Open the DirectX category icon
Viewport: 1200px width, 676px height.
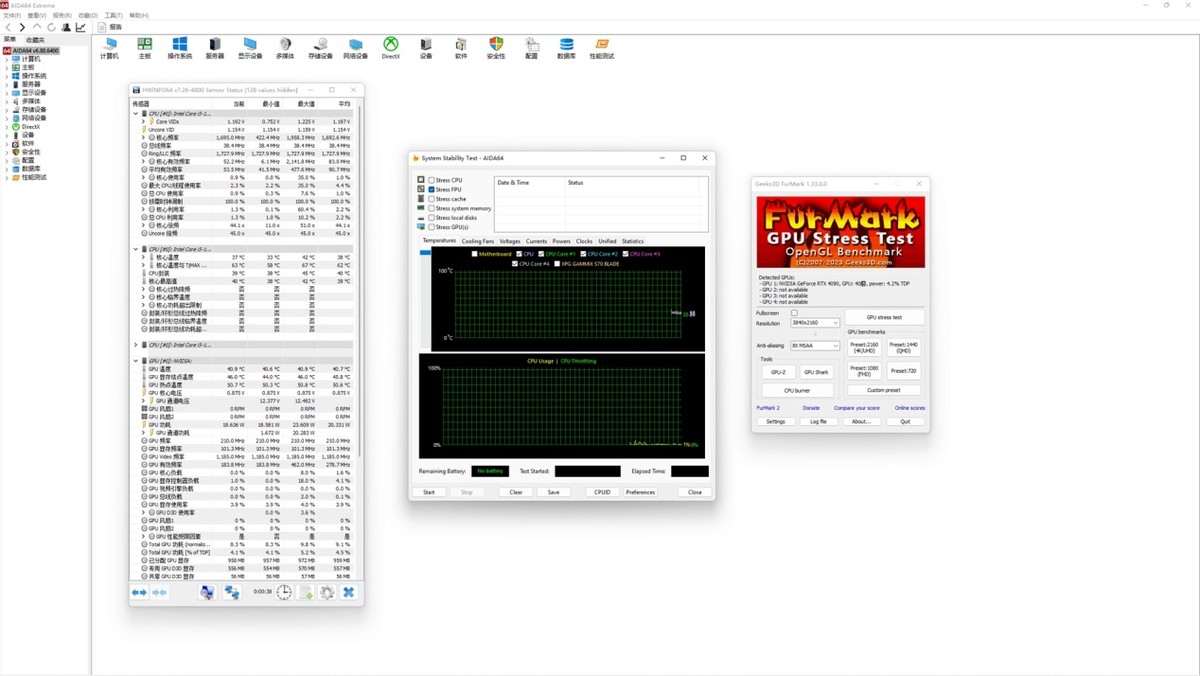390,46
